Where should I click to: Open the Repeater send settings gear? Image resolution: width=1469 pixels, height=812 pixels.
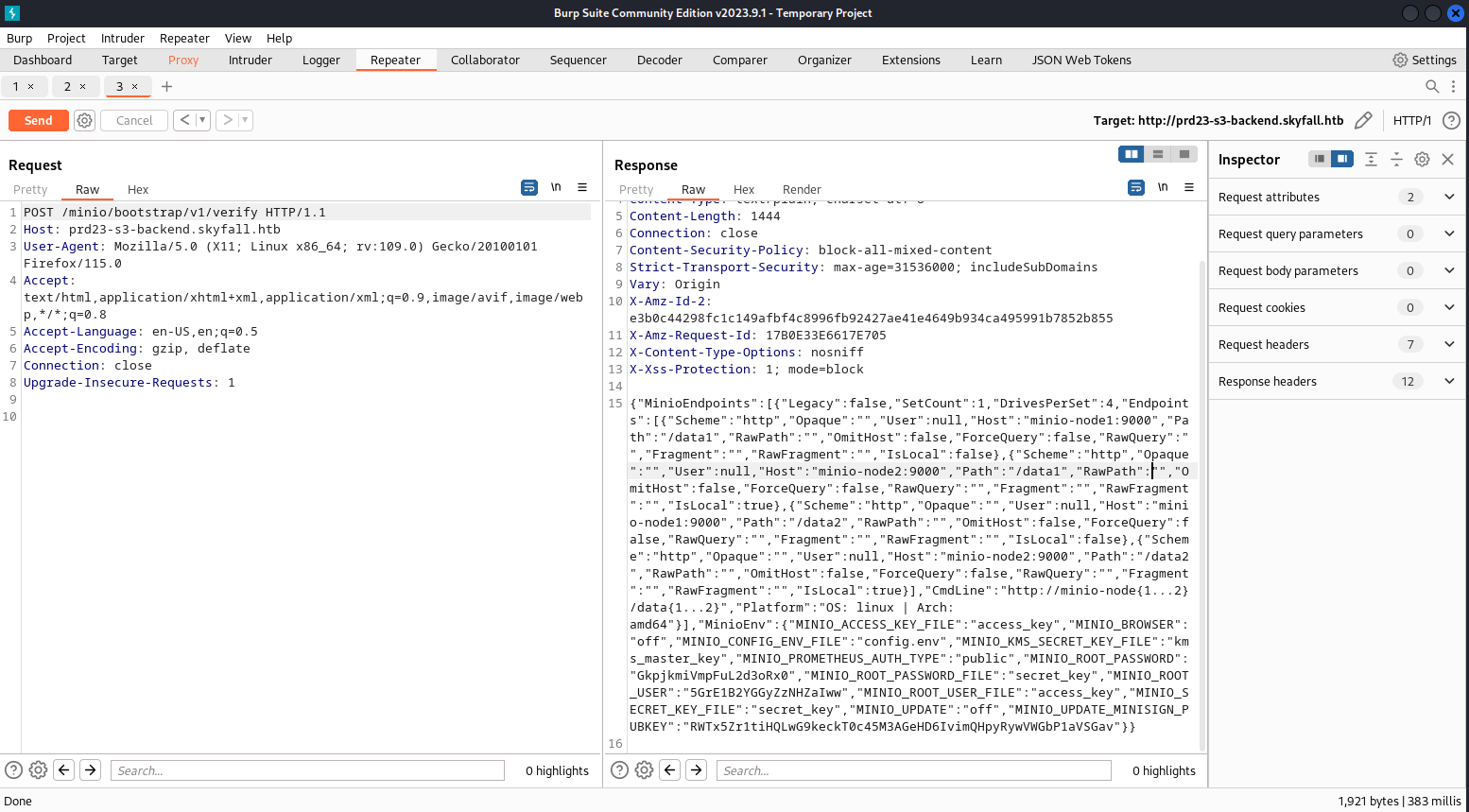[x=84, y=120]
